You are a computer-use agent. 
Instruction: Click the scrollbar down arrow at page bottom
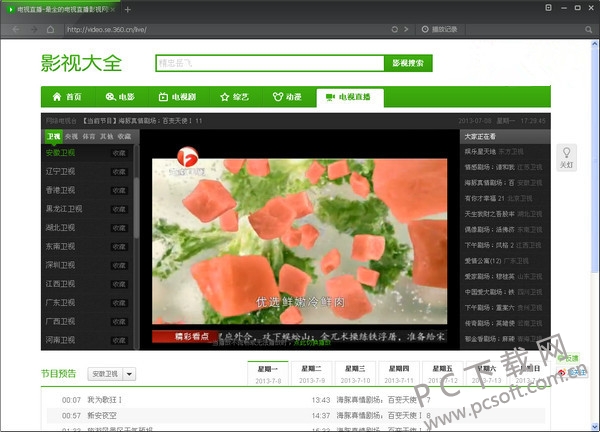coord(595,426)
